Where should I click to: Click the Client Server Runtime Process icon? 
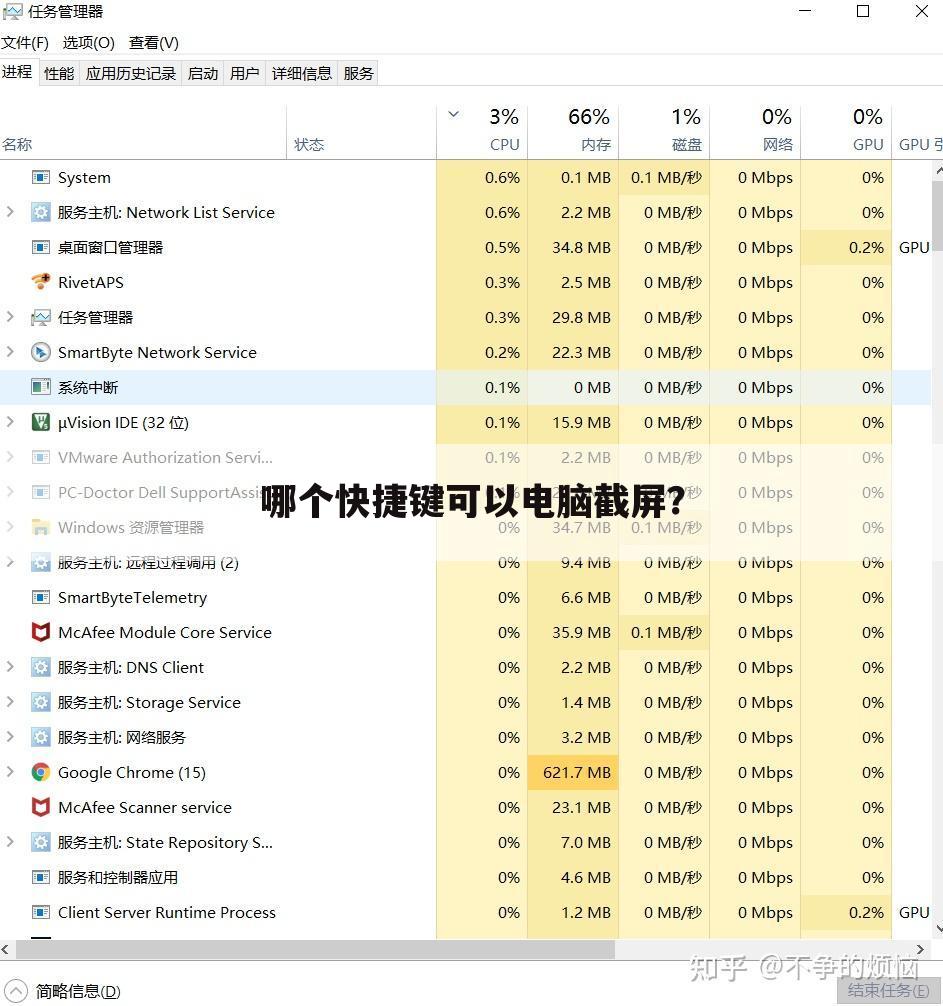(40, 912)
